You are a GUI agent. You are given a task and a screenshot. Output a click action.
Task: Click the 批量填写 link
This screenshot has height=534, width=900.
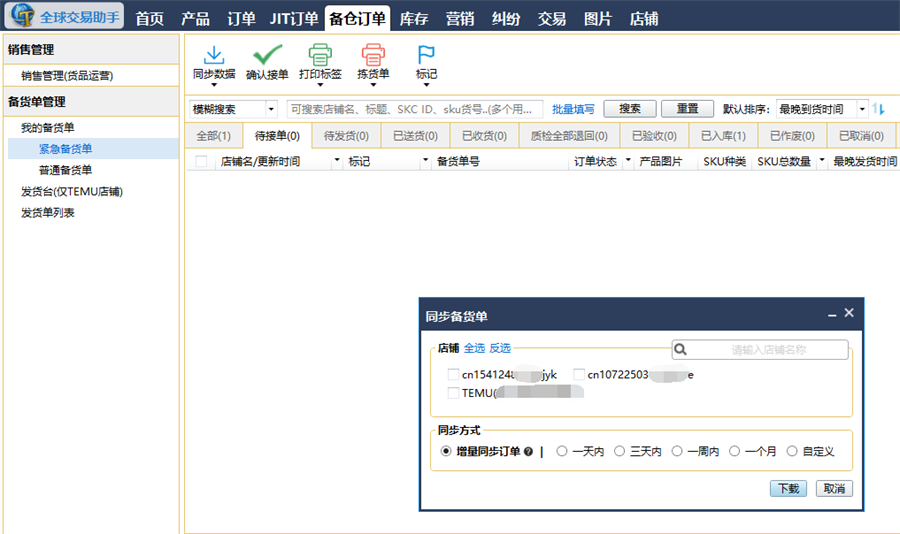point(573,109)
